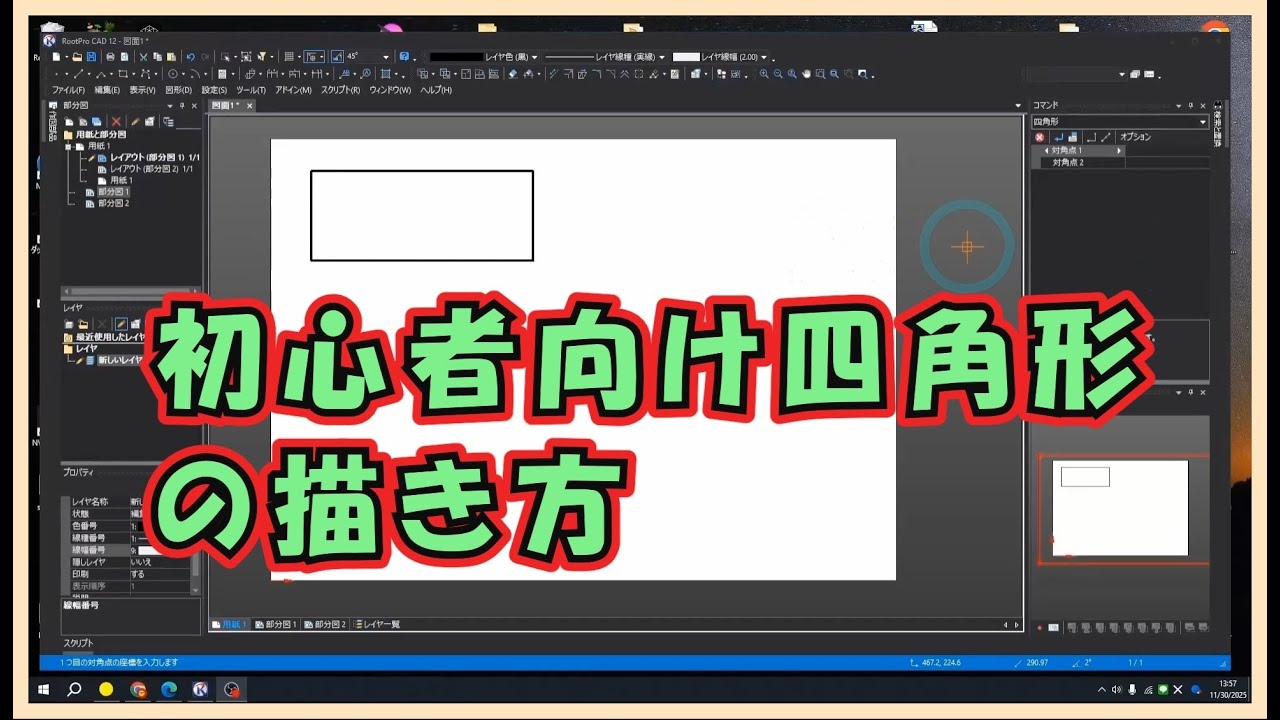Select レイアウト (部分図 2) 1/1 tree item
1280x720 pixels.
(x=151, y=169)
